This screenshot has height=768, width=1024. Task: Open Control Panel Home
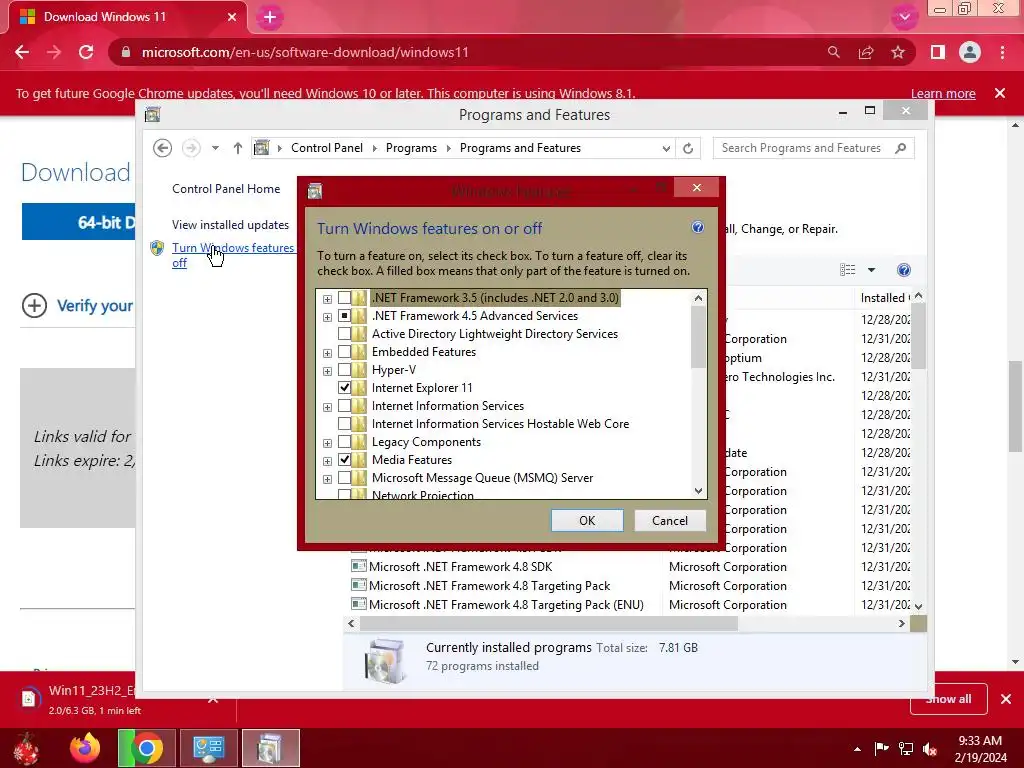point(226,189)
